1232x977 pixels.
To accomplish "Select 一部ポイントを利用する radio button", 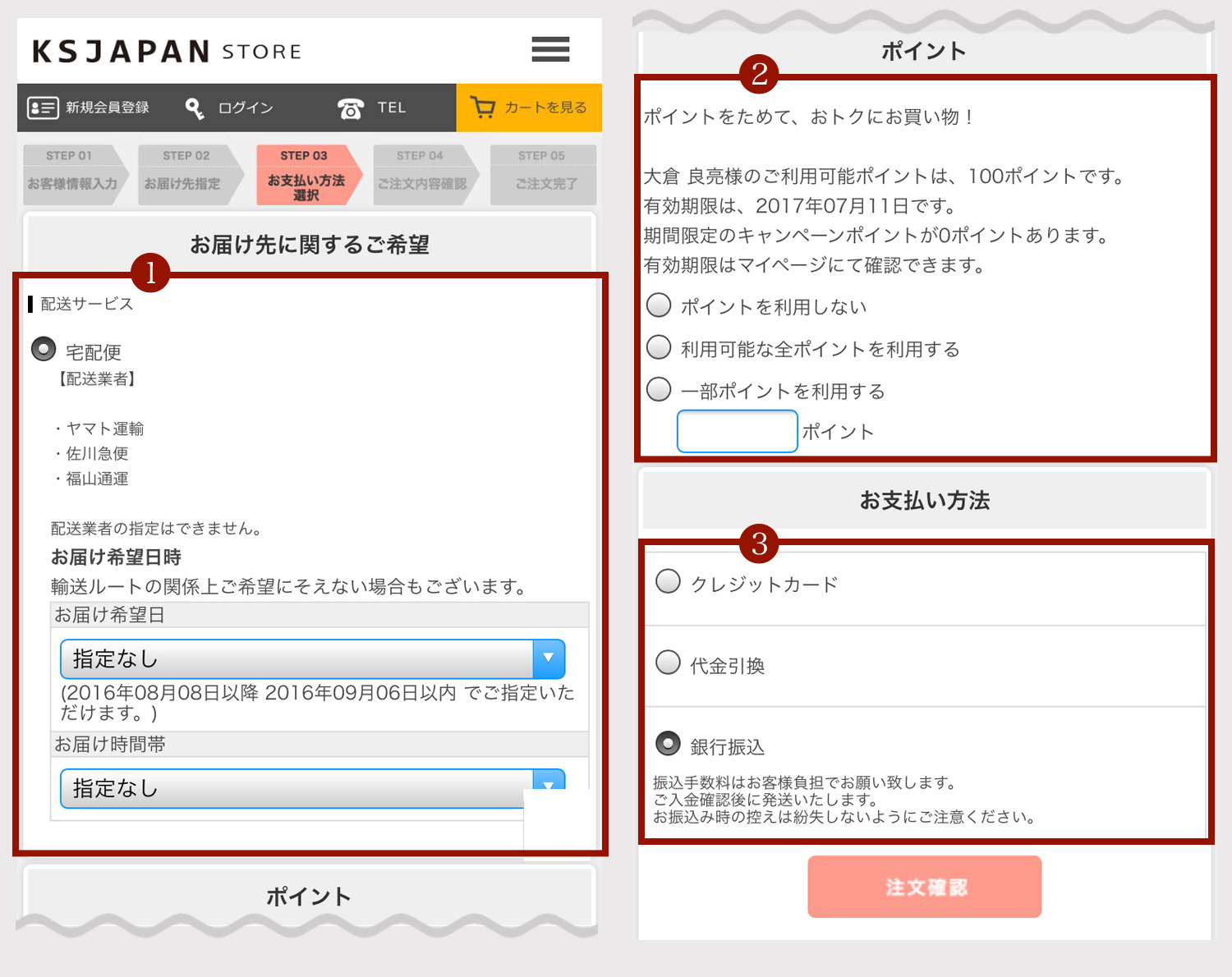I will 659,389.
